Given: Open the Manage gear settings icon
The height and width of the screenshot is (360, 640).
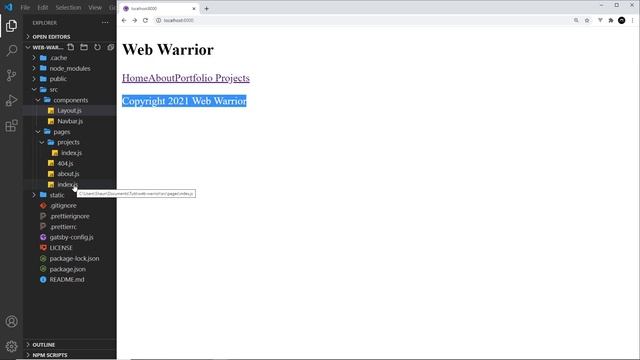Looking at the screenshot, I should click(x=11, y=346).
